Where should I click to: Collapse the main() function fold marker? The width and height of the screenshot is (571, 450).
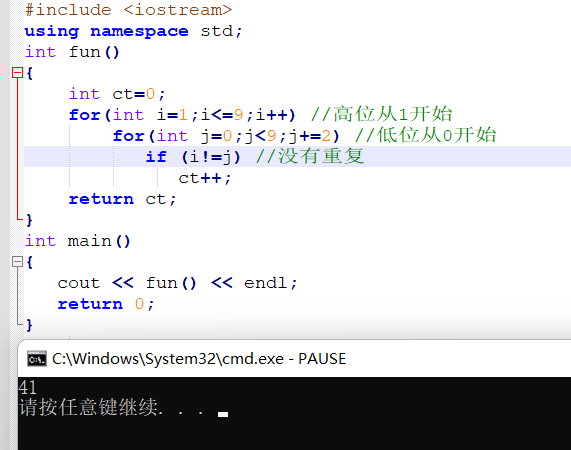(x=17, y=261)
